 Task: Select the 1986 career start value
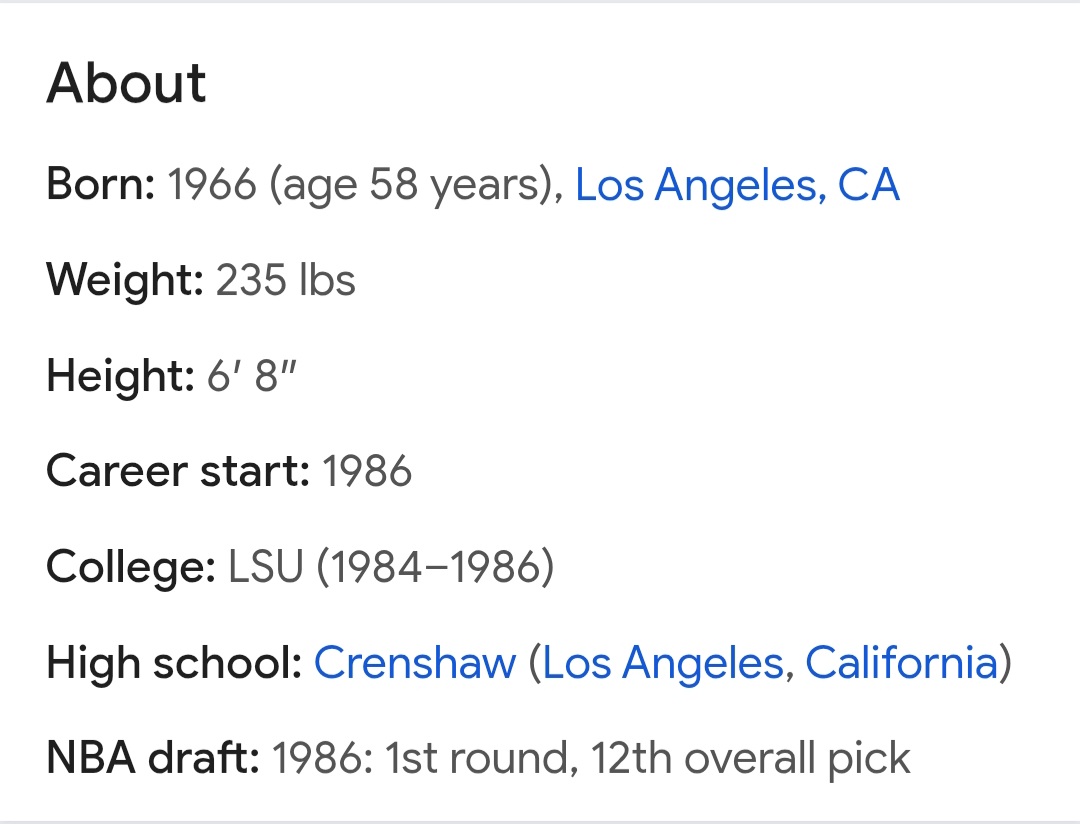tap(367, 471)
